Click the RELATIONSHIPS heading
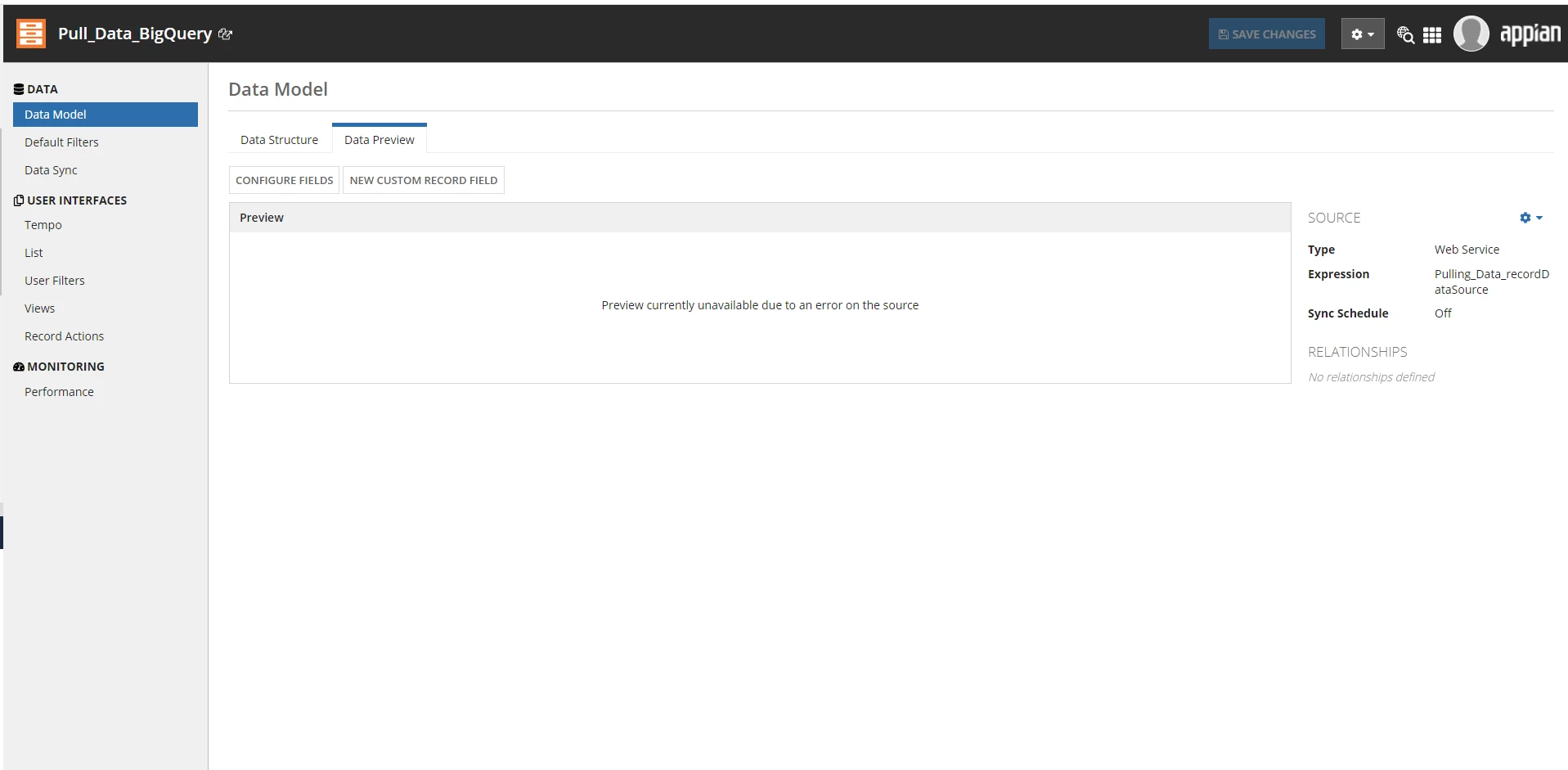Screen dimensions: 1568x770 1357,352
